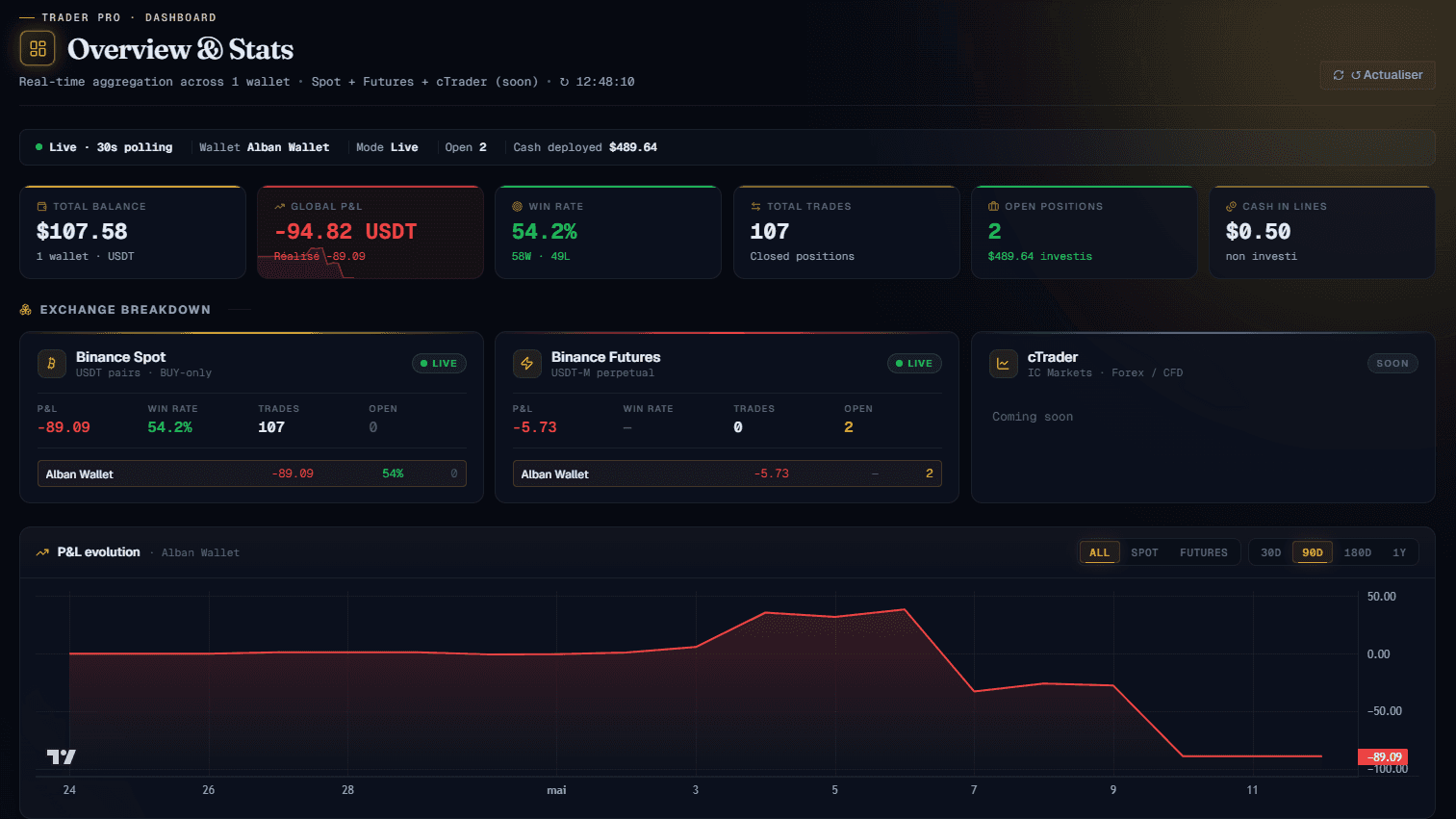Click the SOON badge on cTrader
The width and height of the screenshot is (1456, 819).
coord(1392,364)
